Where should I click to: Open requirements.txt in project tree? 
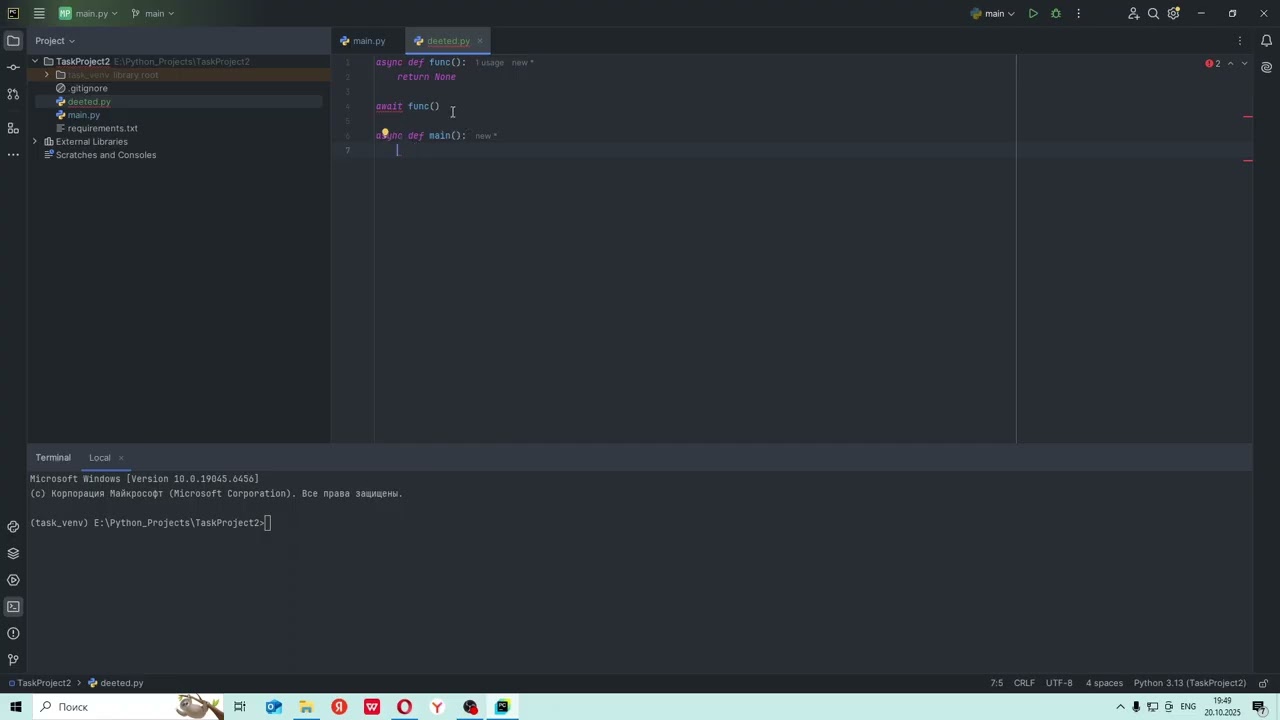[103, 128]
